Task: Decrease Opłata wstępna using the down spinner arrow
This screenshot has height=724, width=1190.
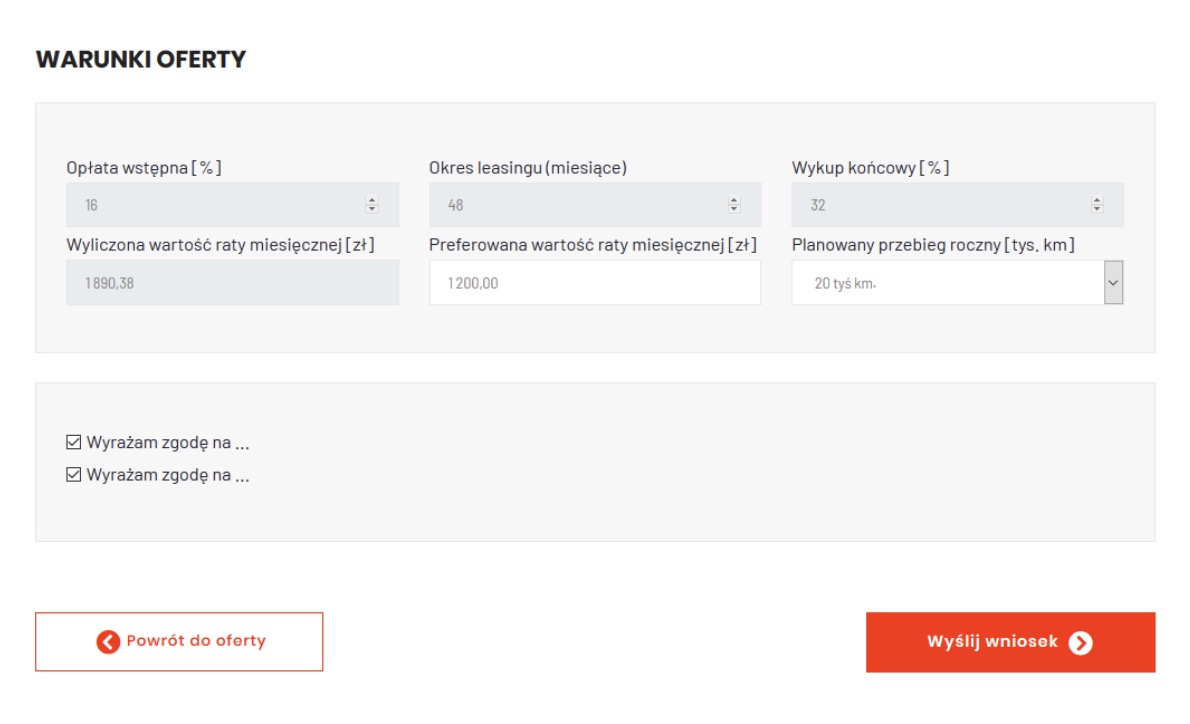Action: tap(372, 209)
